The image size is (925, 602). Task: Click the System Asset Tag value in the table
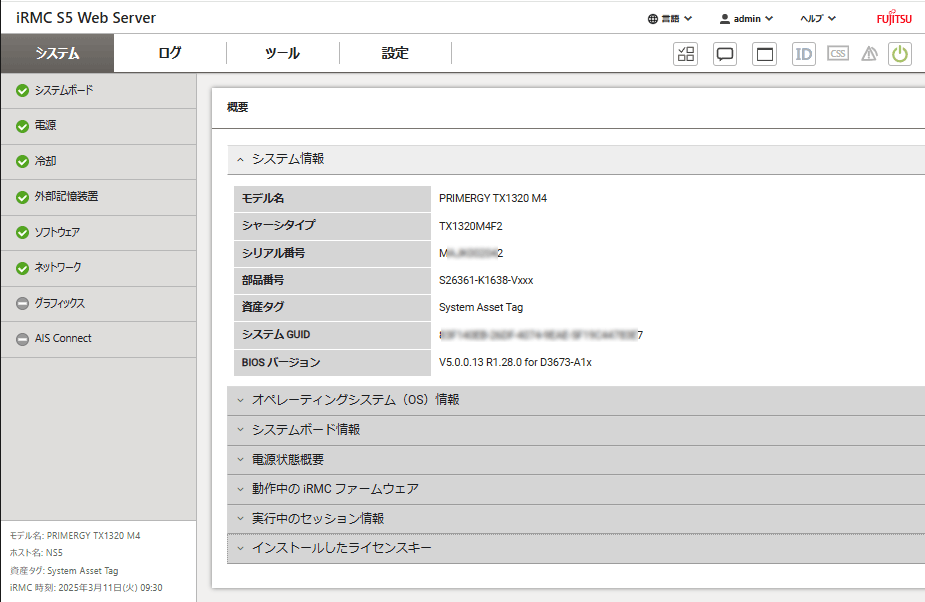481,307
